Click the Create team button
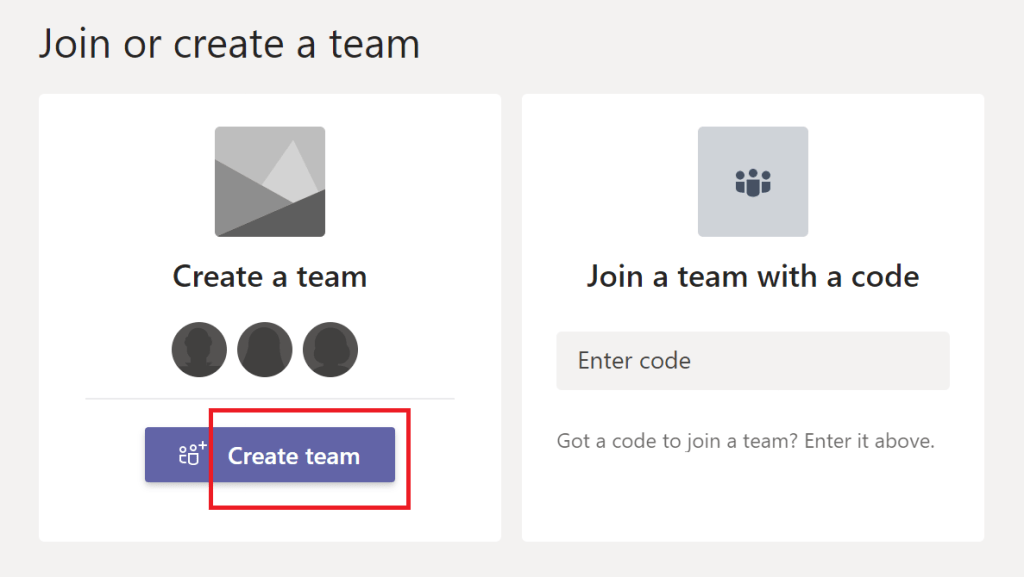 pos(270,455)
